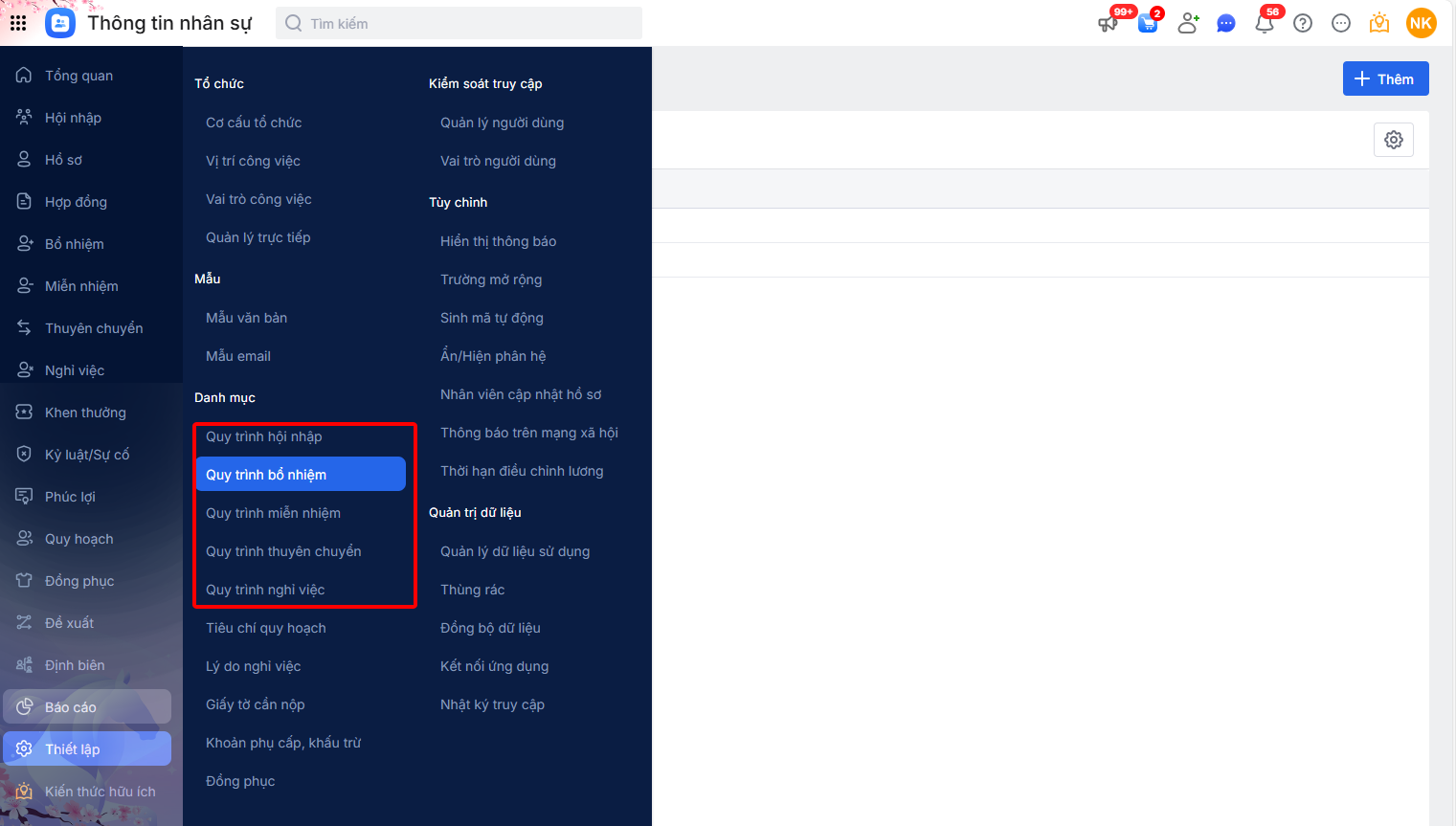This screenshot has height=826, width=1456.
Task: Open Đồng phục in Danh mục list
Action: [240, 781]
